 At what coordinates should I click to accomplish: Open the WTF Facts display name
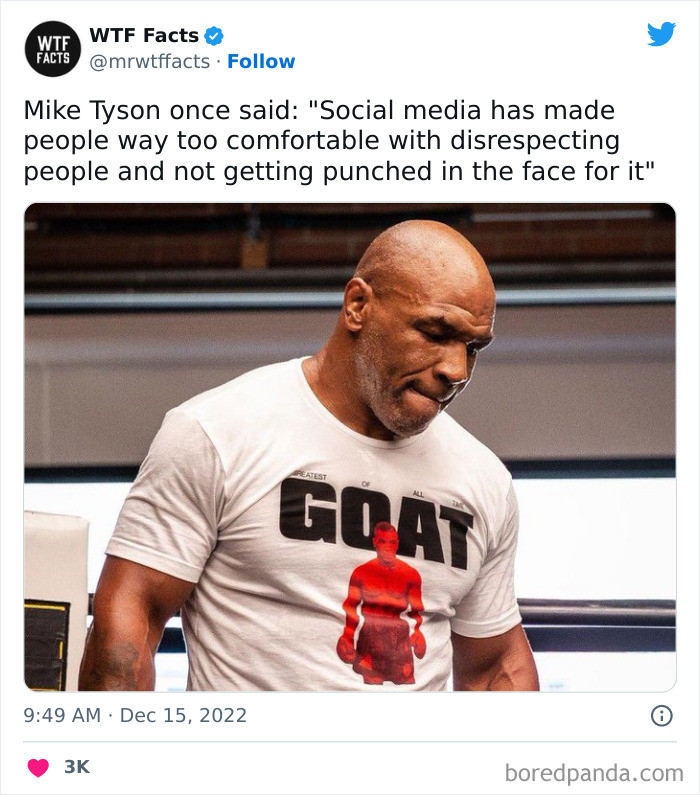click(x=144, y=36)
